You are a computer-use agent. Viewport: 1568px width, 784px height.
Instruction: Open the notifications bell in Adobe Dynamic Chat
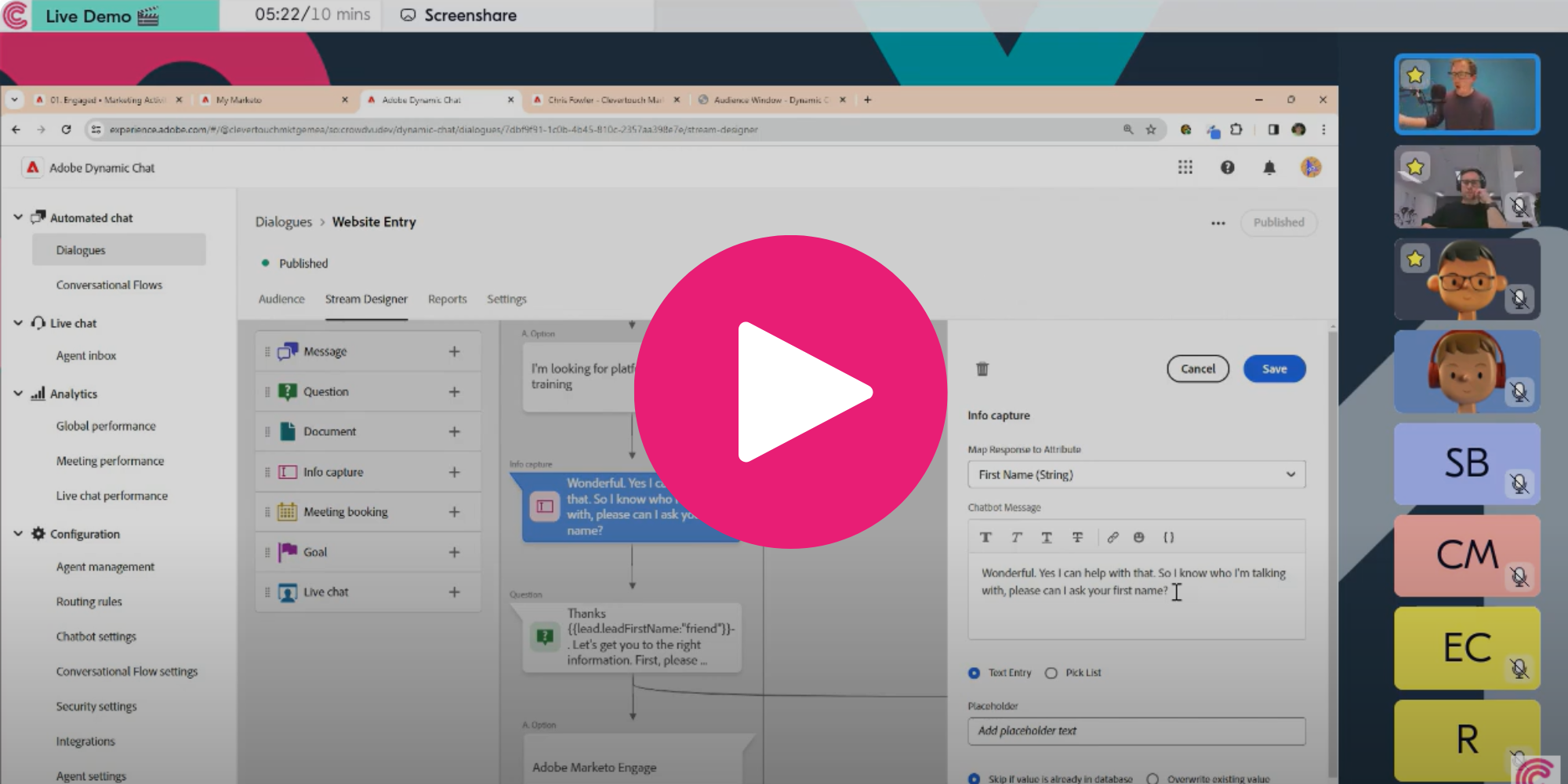[x=1269, y=168]
